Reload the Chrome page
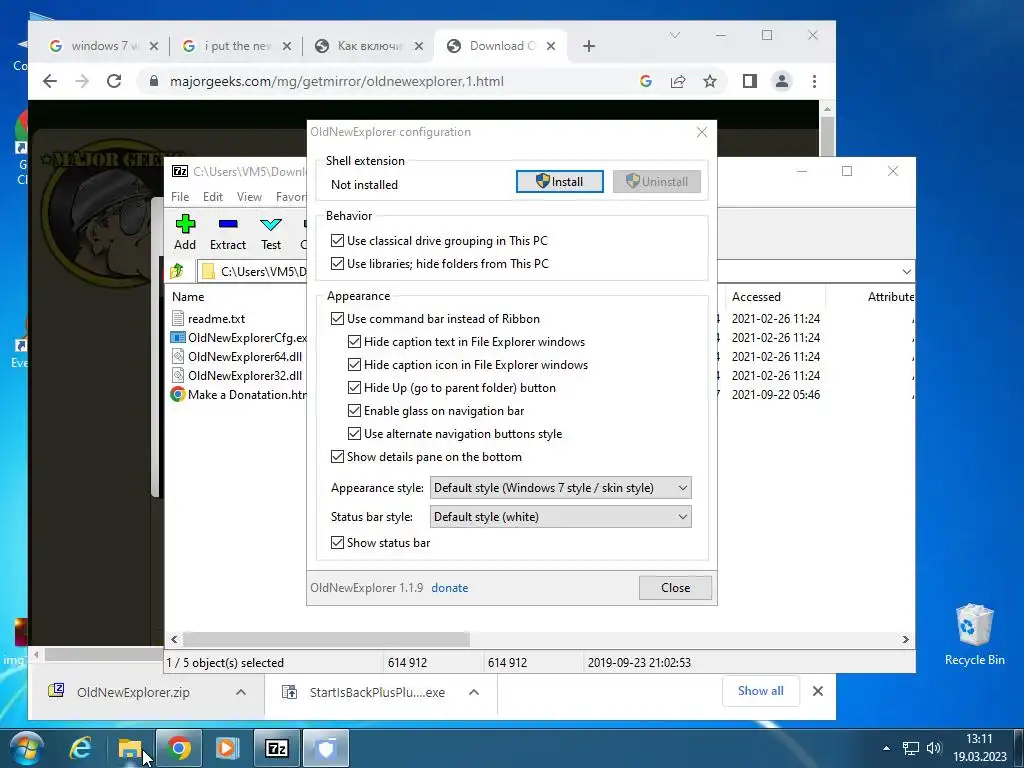Viewport: 1024px width, 768px height. [x=114, y=82]
